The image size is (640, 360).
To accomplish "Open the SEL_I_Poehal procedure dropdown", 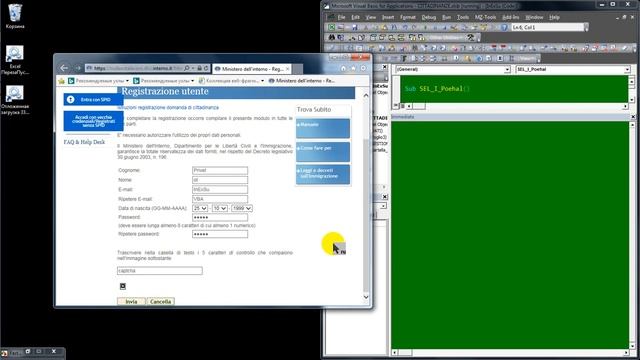I will [x=627, y=70].
